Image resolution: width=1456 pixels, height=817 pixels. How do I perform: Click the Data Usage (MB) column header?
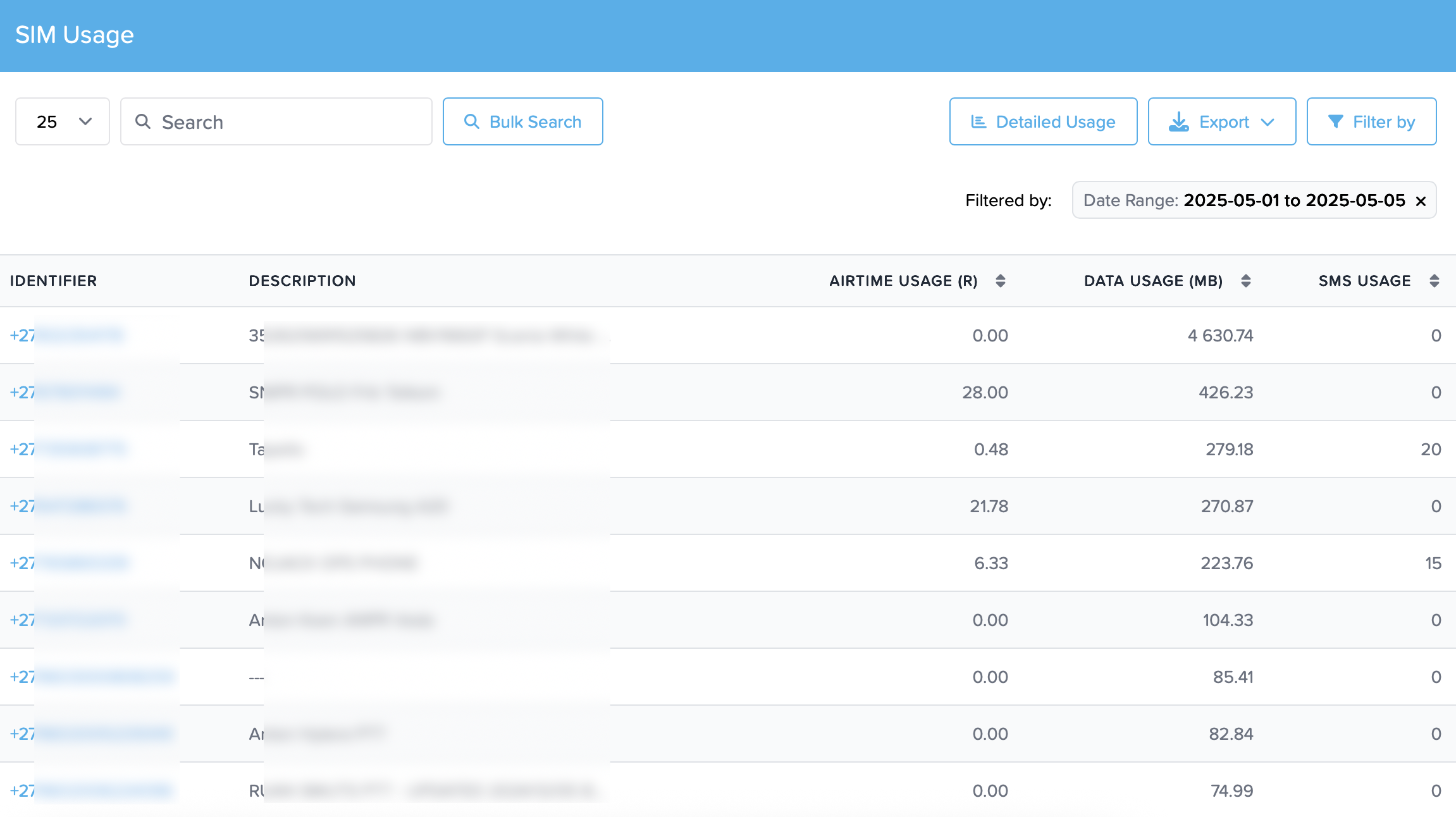[x=1152, y=281]
